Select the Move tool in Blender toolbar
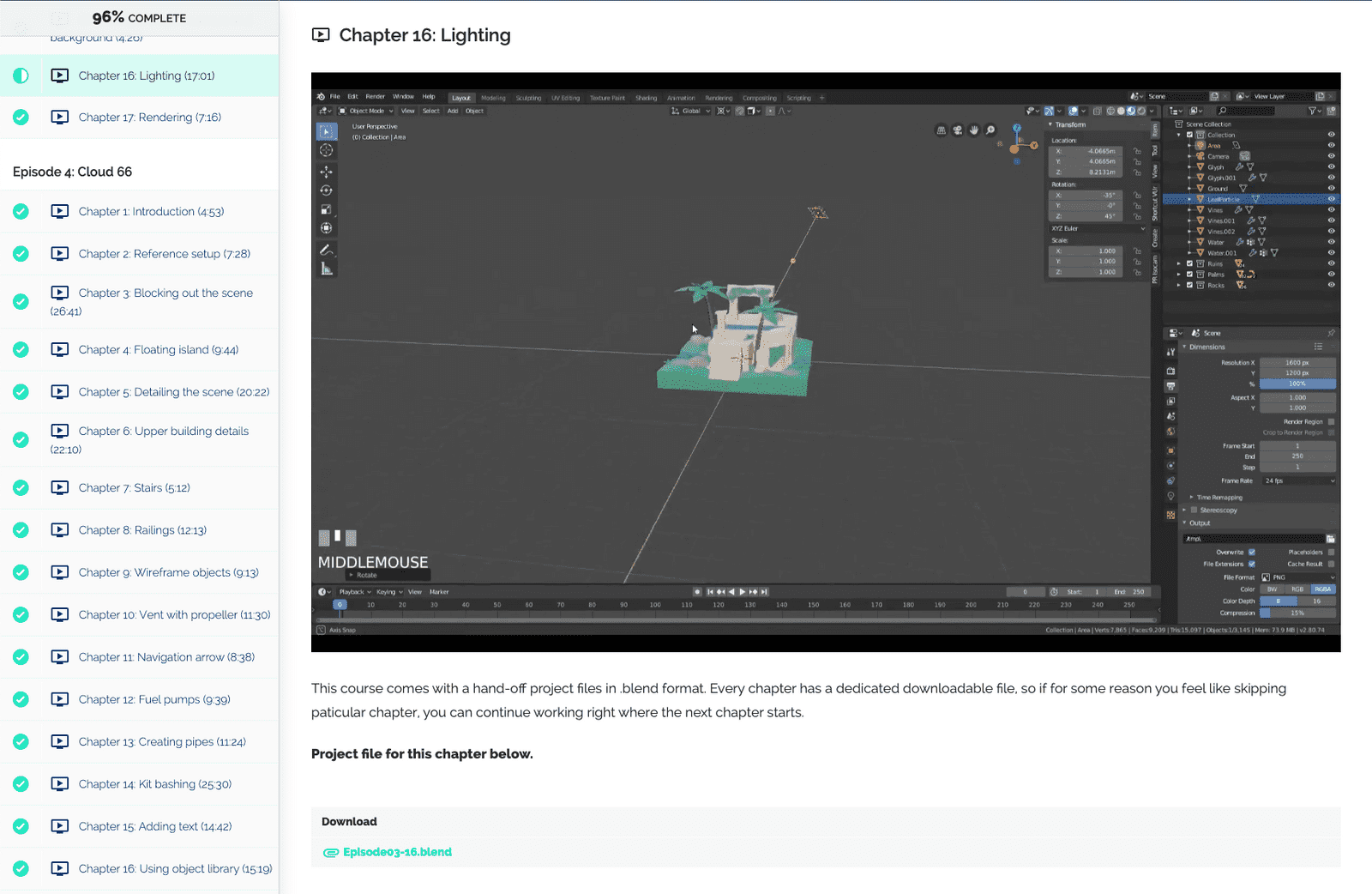Screen dimensions: 1372x894 pyautogui.click(x=327, y=171)
